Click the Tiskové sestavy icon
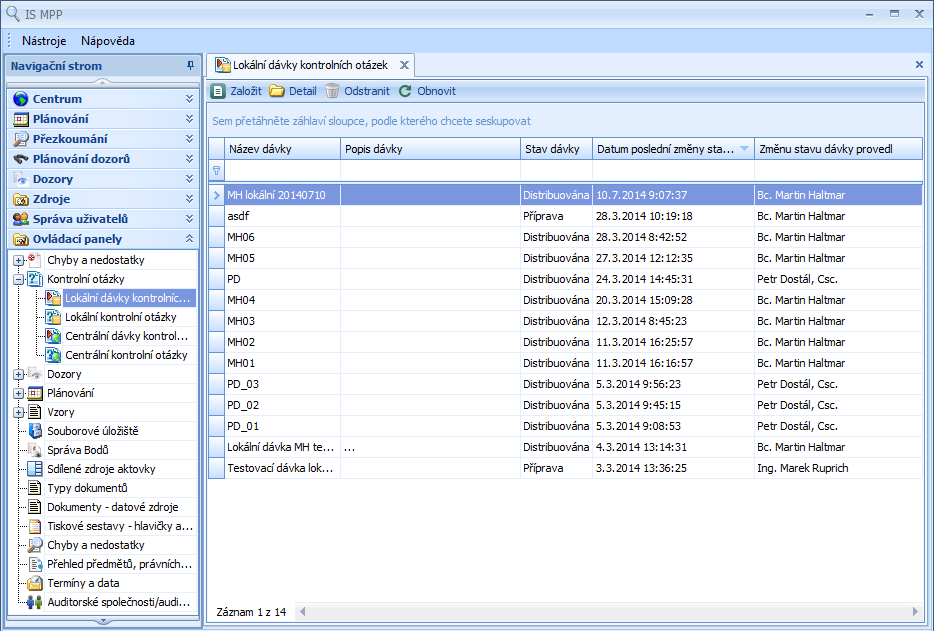Viewport: 934px width, 631px height. pos(35,526)
